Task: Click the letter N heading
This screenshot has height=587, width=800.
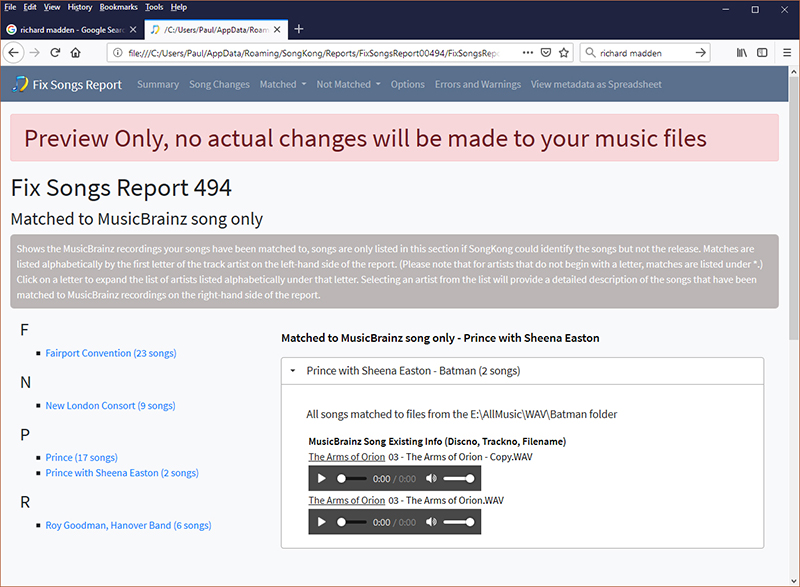Action: pos(26,382)
